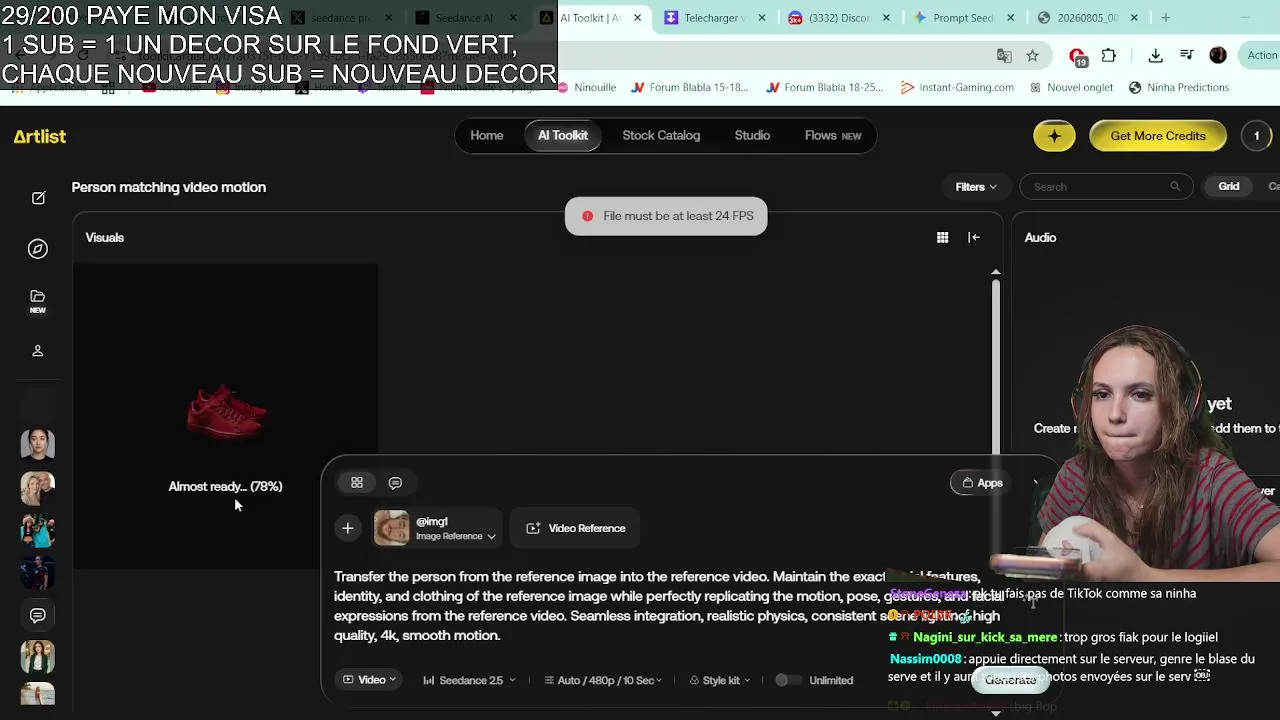The image size is (1280, 720).
Task: Open the Nouvel onglet bookmark
Action: coord(1071,88)
